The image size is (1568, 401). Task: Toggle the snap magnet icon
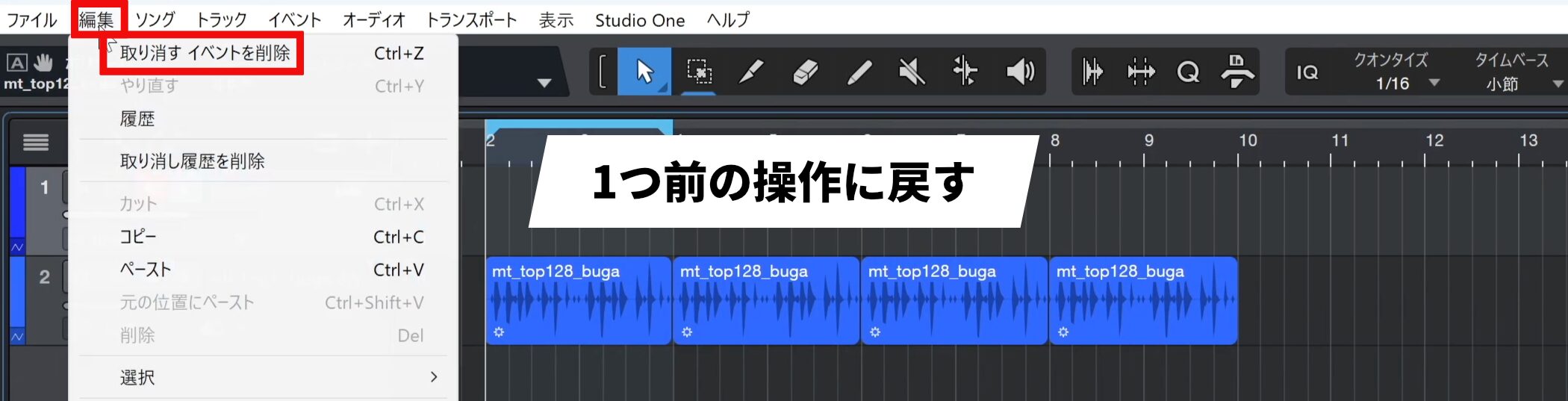(x=1237, y=72)
